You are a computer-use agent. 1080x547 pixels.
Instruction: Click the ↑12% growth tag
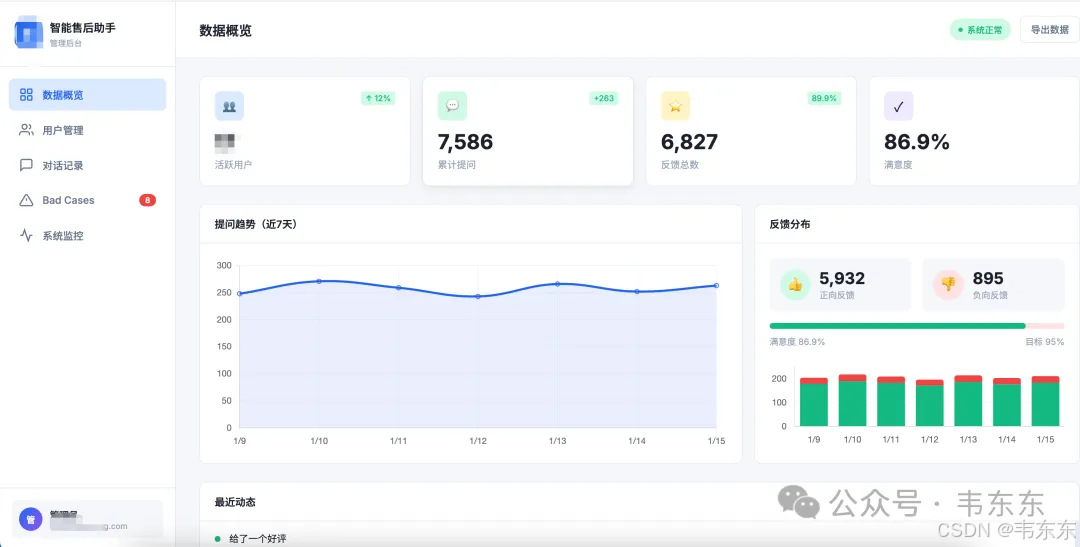point(378,99)
